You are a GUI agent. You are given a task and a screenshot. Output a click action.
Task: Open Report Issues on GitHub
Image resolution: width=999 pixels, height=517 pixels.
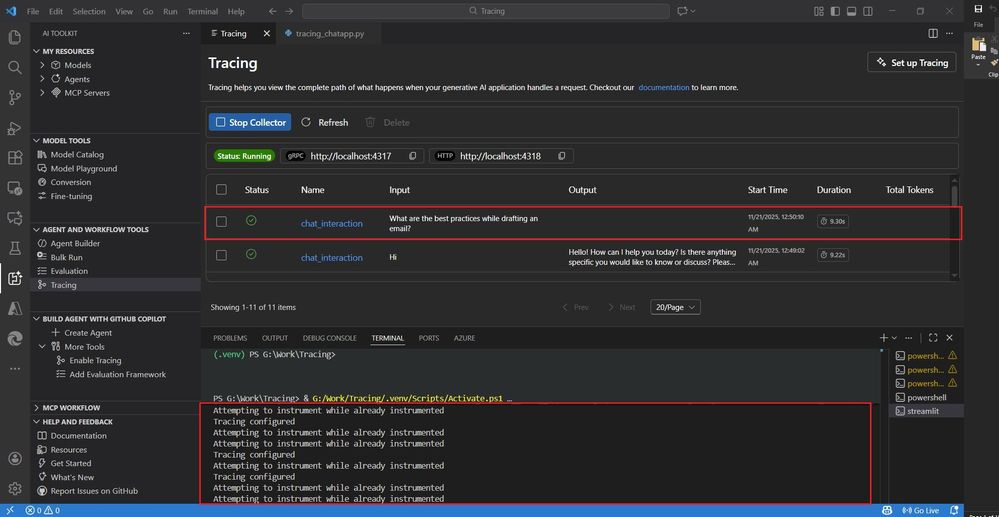[94, 491]
